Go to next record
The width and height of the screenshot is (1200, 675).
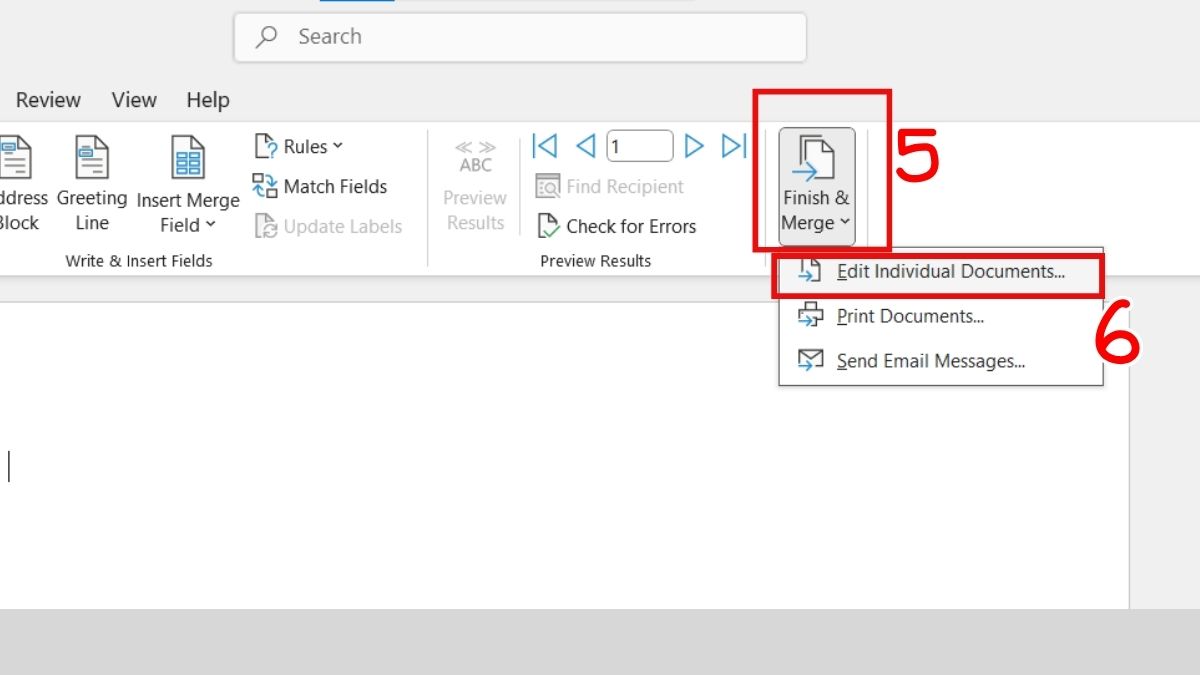click(694, 146)
